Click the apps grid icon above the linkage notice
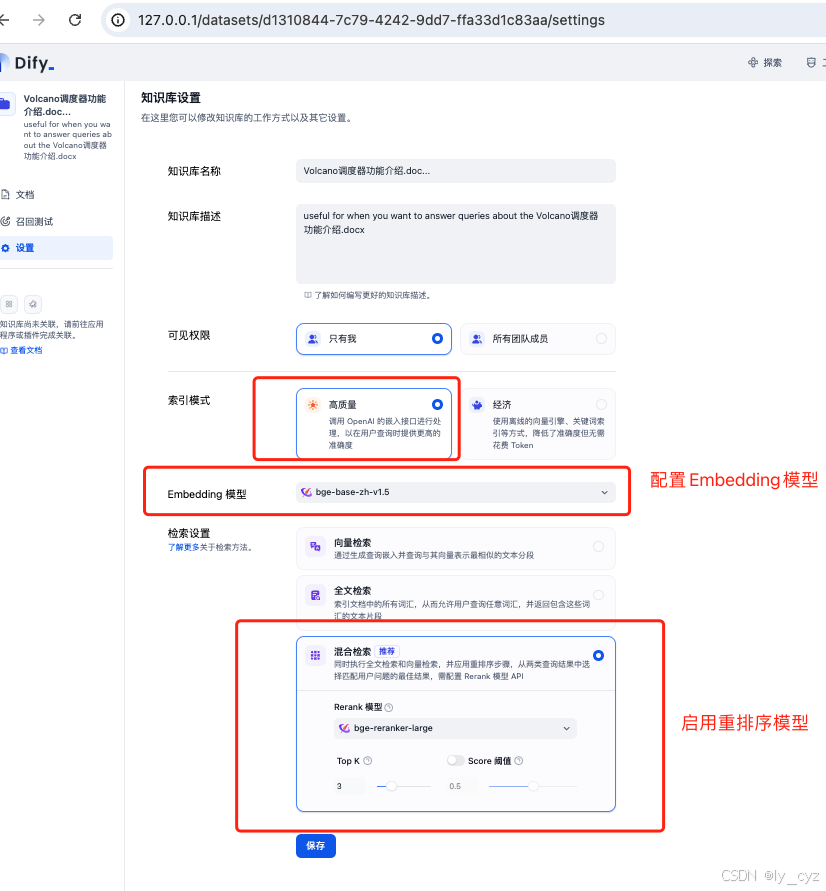This screenshot has width=826, height=891. (9, 304)
